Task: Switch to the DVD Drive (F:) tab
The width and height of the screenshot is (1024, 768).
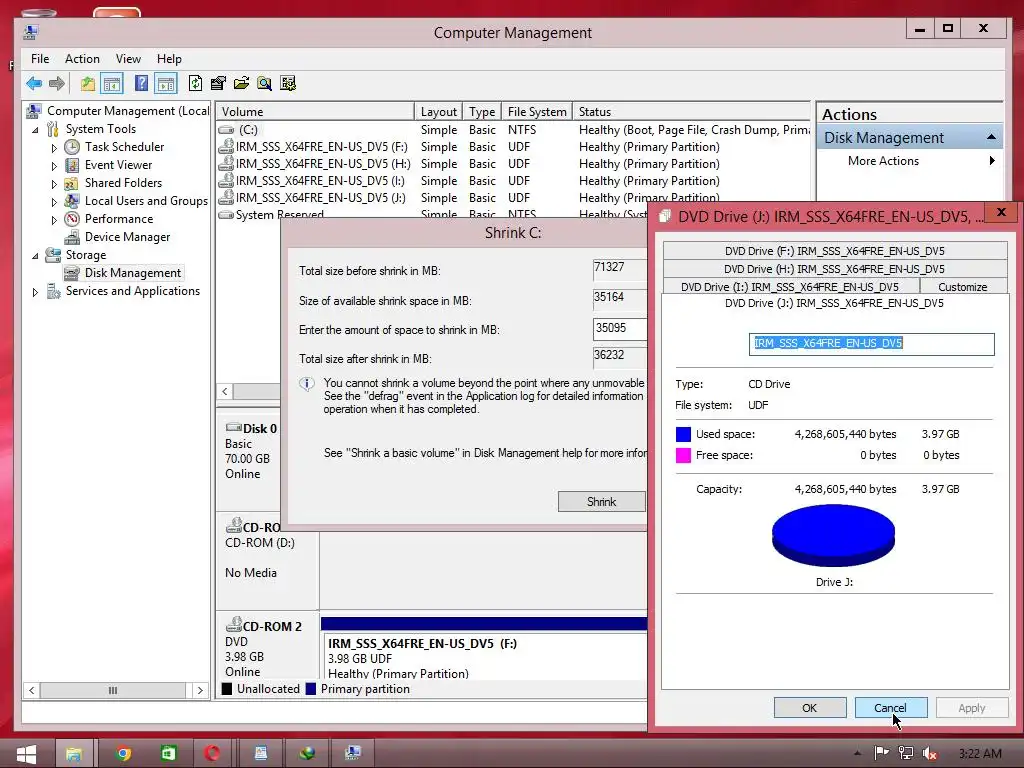Action: [835, 251]
